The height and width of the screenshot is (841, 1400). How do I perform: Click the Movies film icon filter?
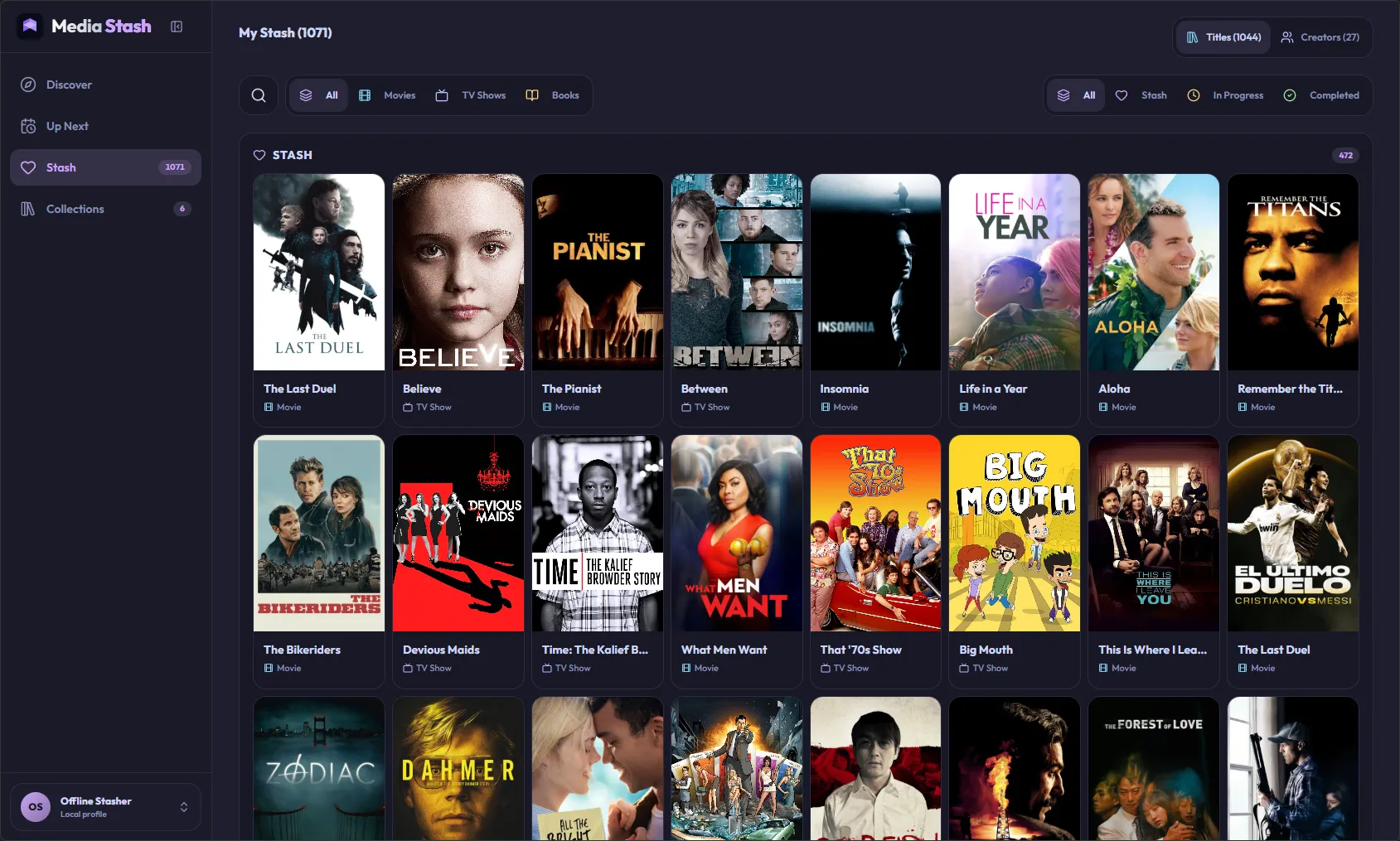pyautogui.click(x=365, y=95)
